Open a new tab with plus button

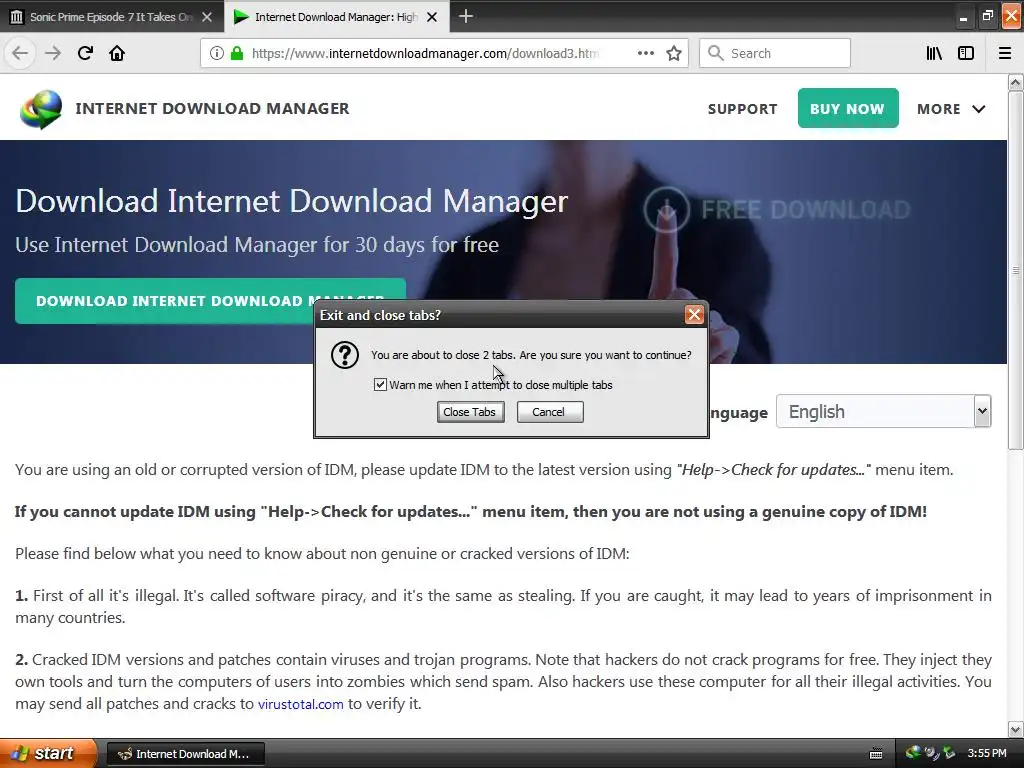click(466, 16)
